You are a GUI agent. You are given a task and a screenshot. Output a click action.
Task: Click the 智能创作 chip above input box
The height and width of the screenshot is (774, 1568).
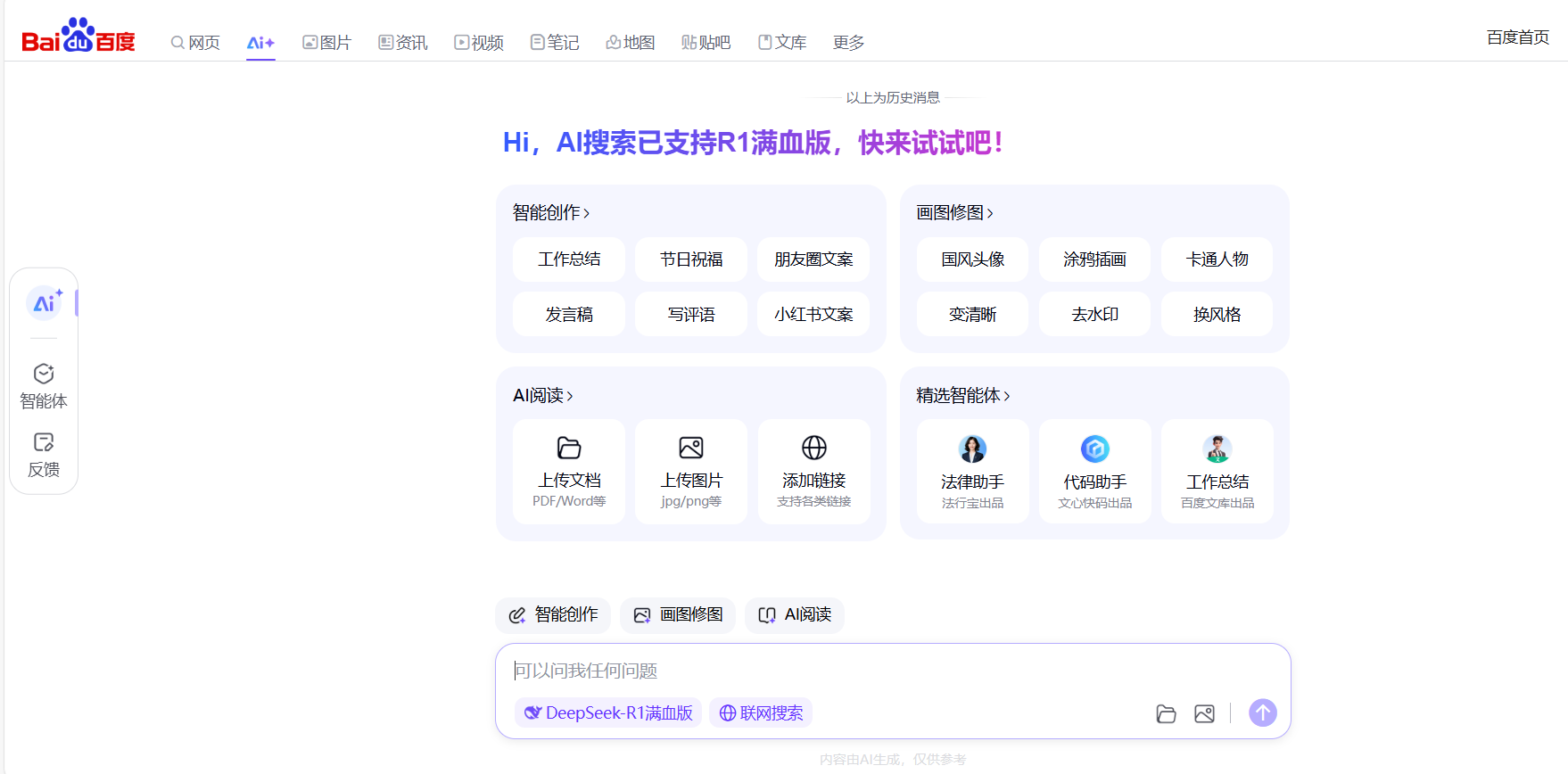553,615
